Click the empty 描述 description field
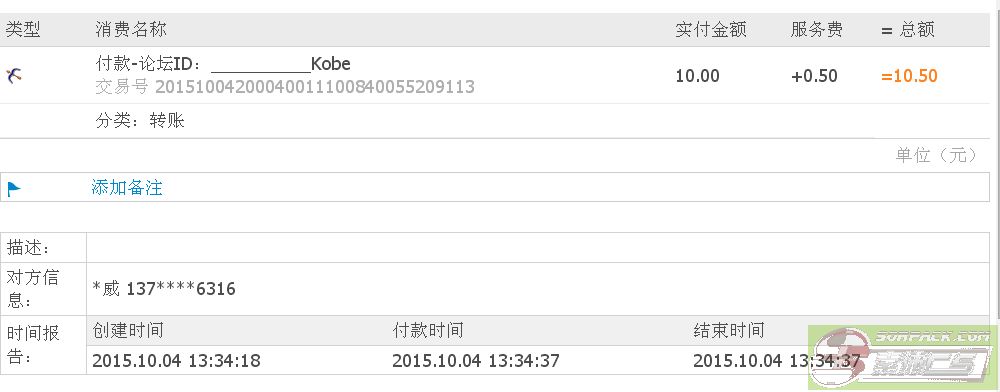Screen dimensions: 1000x392 [538, 247]
